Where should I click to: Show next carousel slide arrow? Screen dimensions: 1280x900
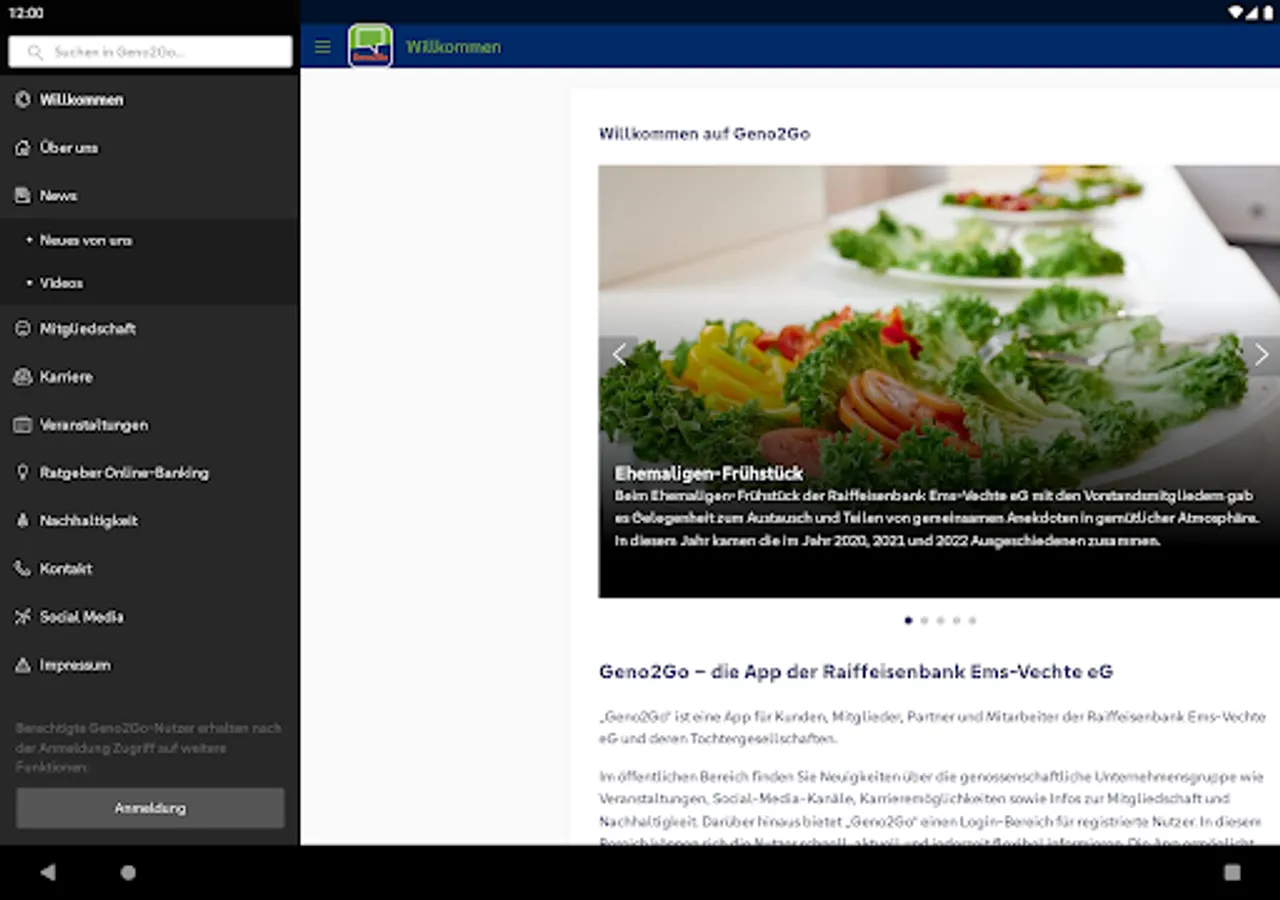pyautogui.click(x=1261, y=355)
